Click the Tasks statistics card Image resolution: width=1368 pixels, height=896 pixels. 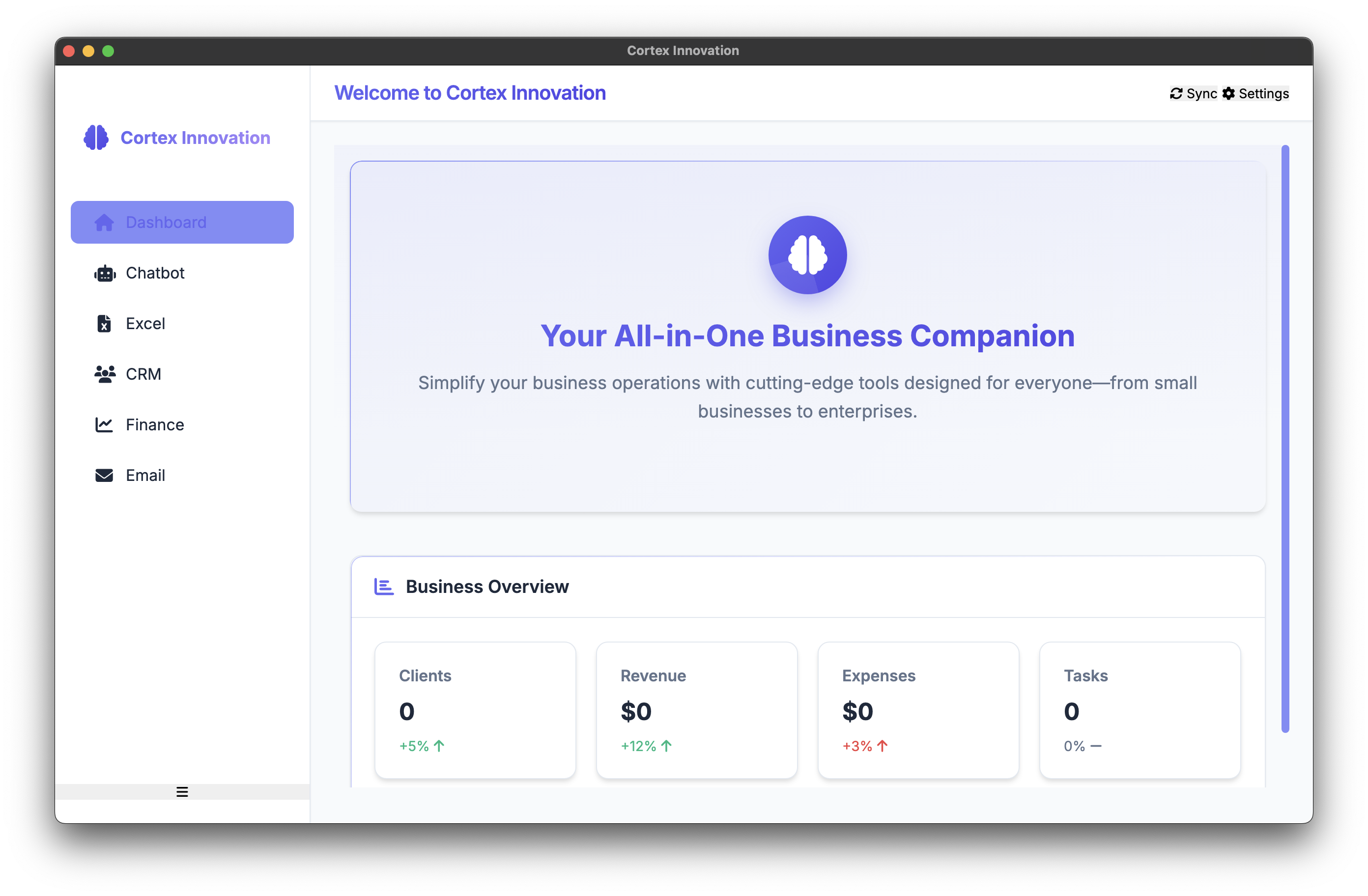tap(1140, 710)
